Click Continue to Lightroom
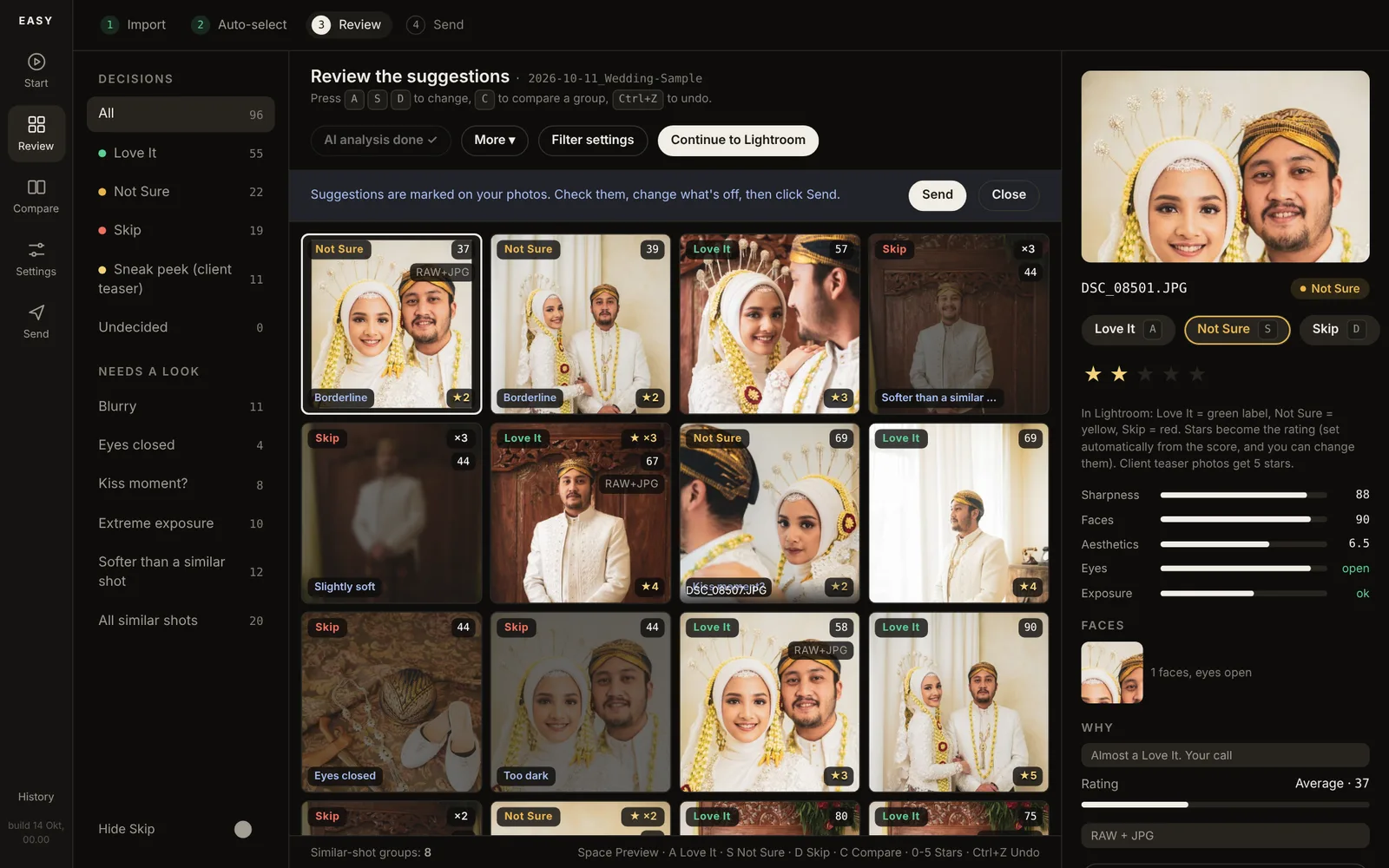Viewport: 1389px width, 868px height. [x=738, y=141]
